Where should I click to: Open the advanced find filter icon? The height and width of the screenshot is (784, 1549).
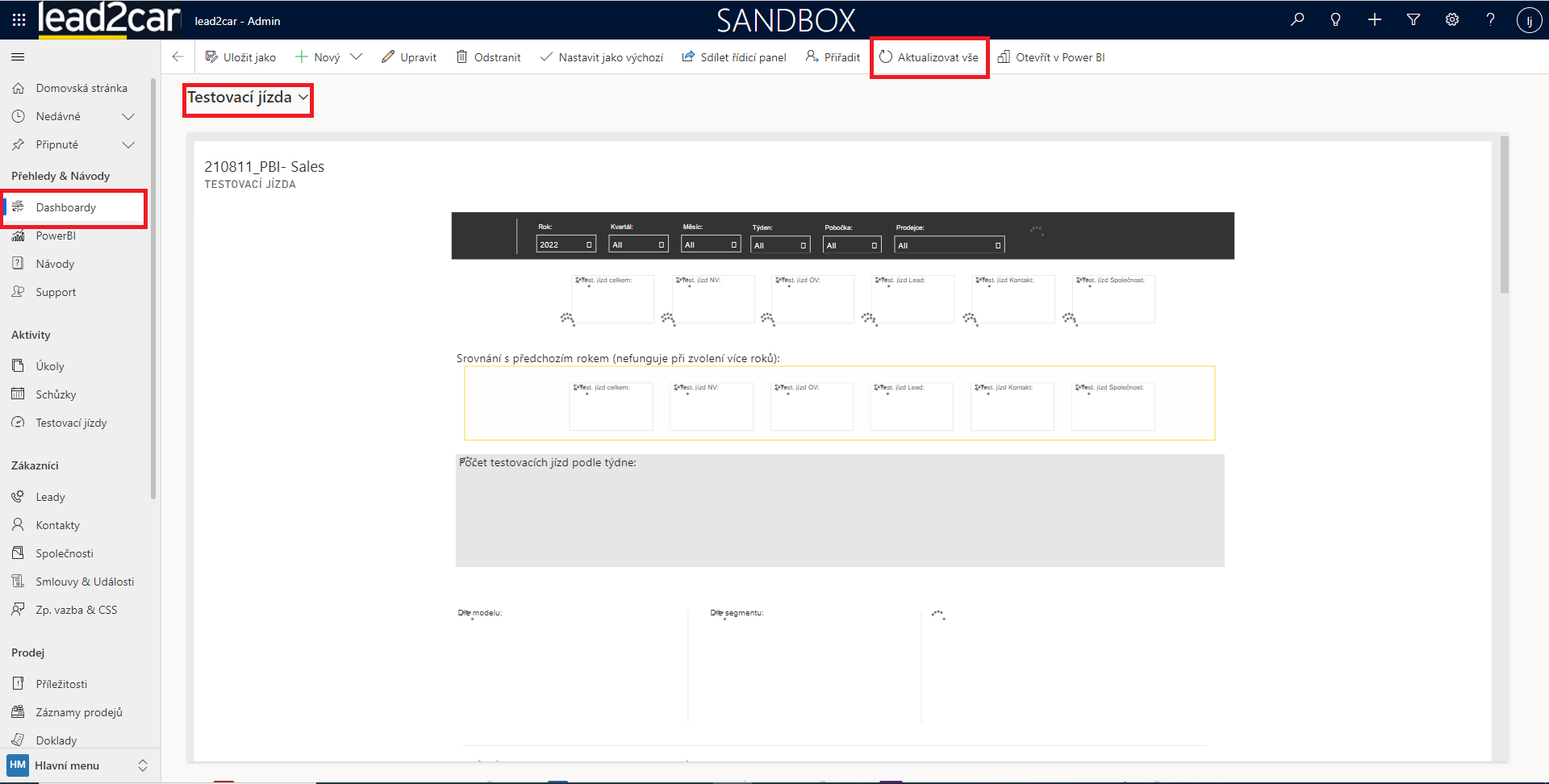tap(1413, 20)
